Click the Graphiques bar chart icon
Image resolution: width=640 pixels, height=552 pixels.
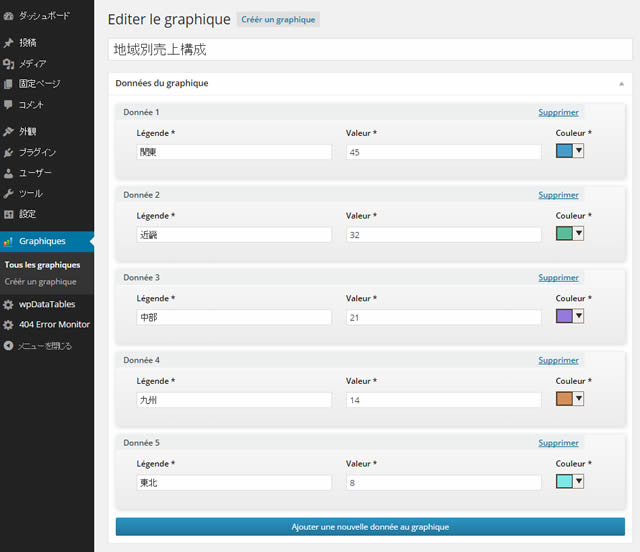(x=8, y=241)
